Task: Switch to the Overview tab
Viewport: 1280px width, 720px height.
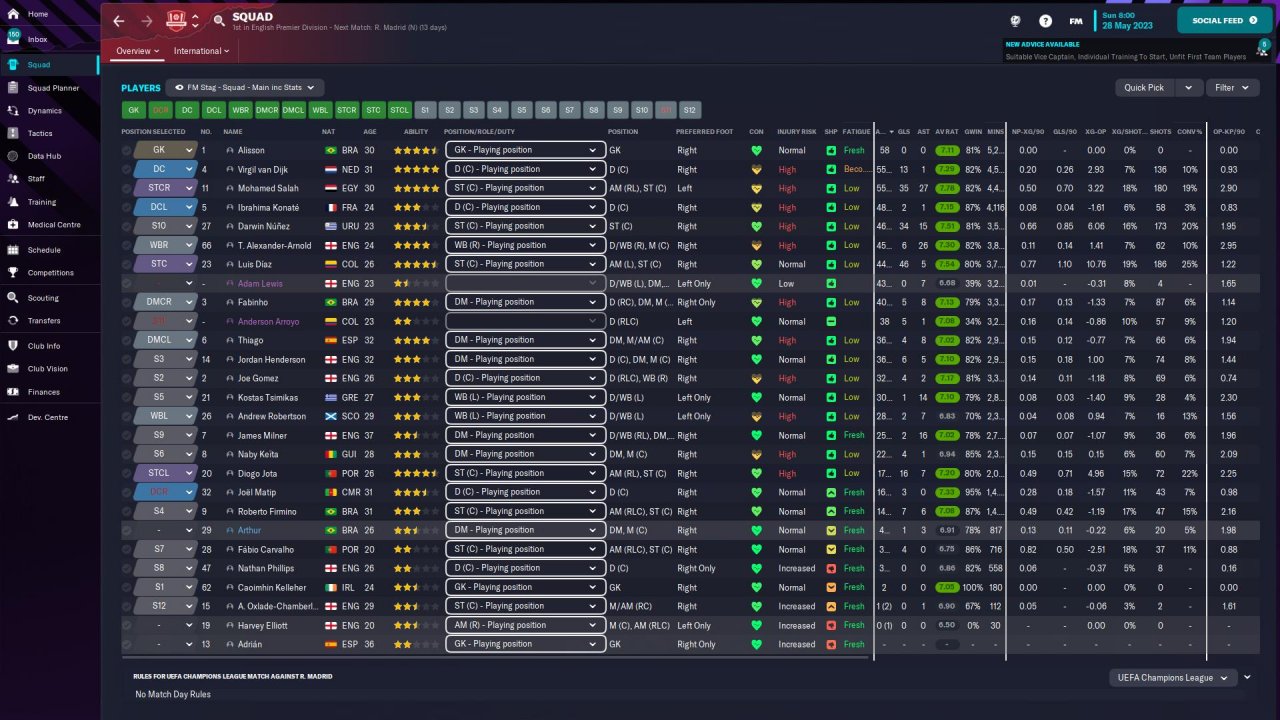Action: pyautogui.click(x=137, y=51)
